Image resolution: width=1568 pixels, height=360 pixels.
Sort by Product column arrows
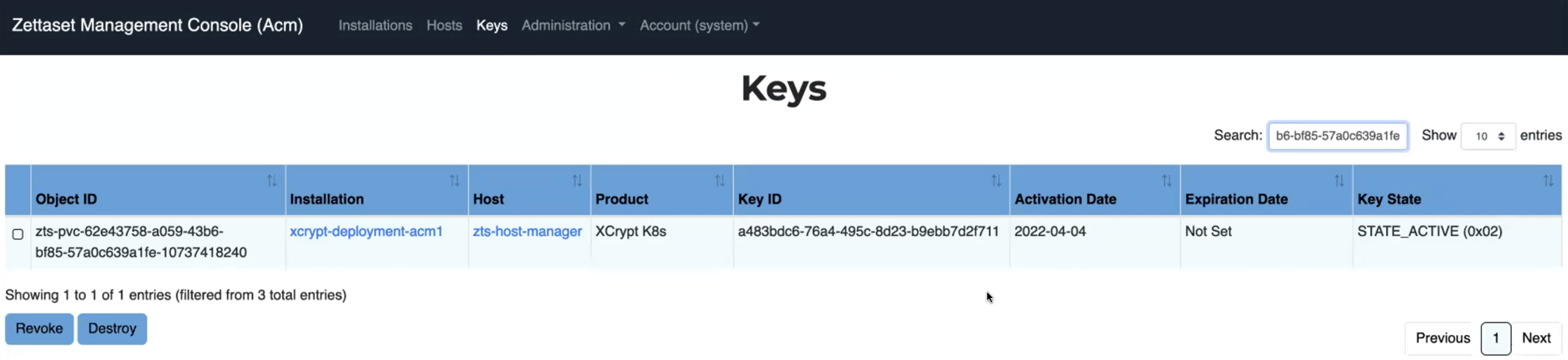[x=719, y=181]
